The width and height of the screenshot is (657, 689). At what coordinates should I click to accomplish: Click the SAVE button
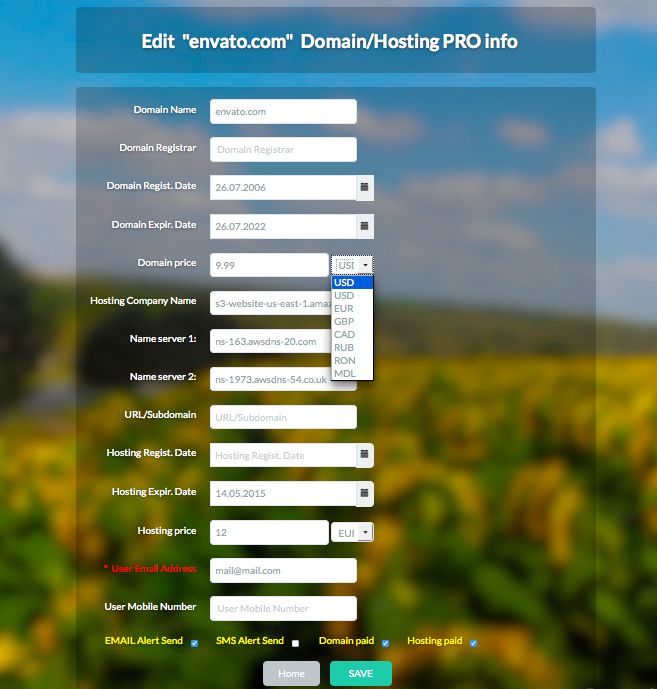point(360,674)
